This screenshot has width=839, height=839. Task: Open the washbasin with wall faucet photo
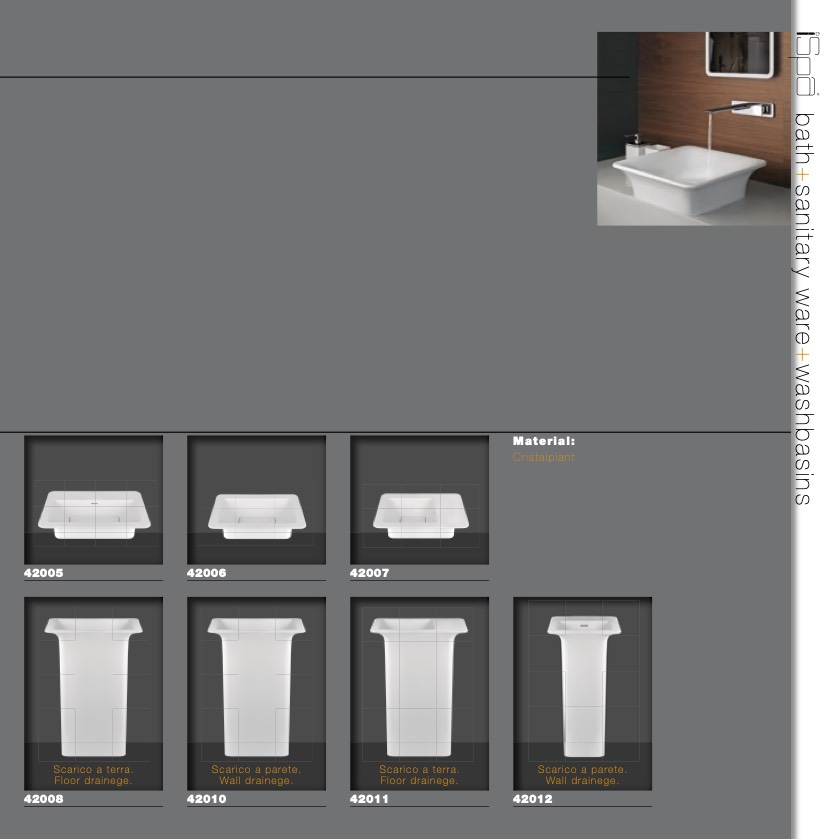pyautogui.click(x=693, y=128)
